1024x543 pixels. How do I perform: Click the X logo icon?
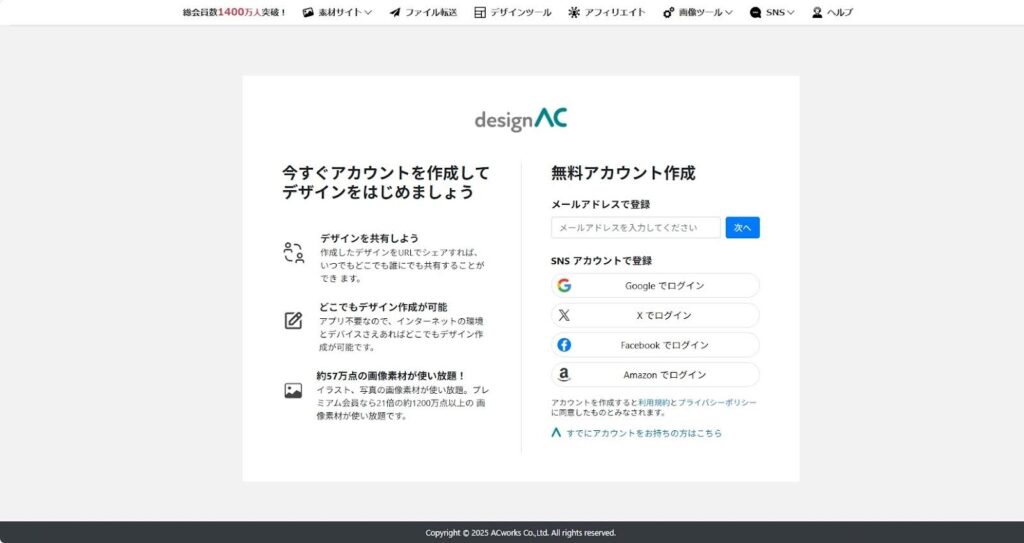click(564, 315)
